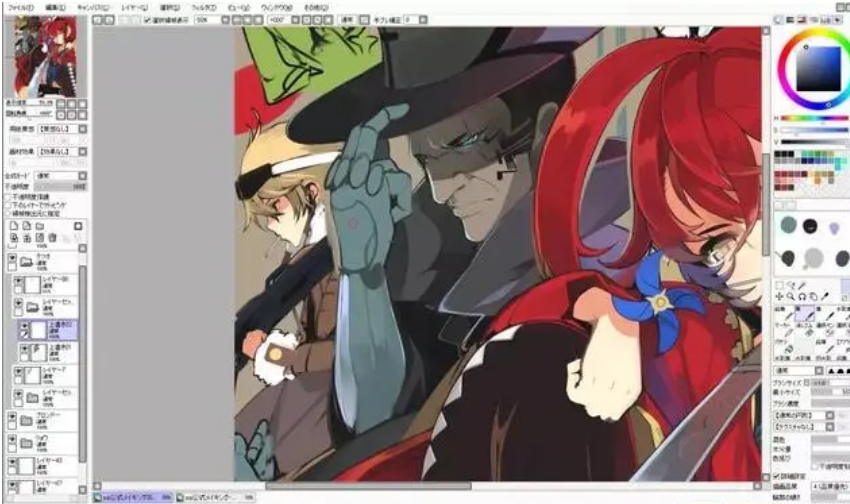This screenshot has width=850, height=504.
Task: Click the Delete Layer trash icon
Action: click(53, 237)
